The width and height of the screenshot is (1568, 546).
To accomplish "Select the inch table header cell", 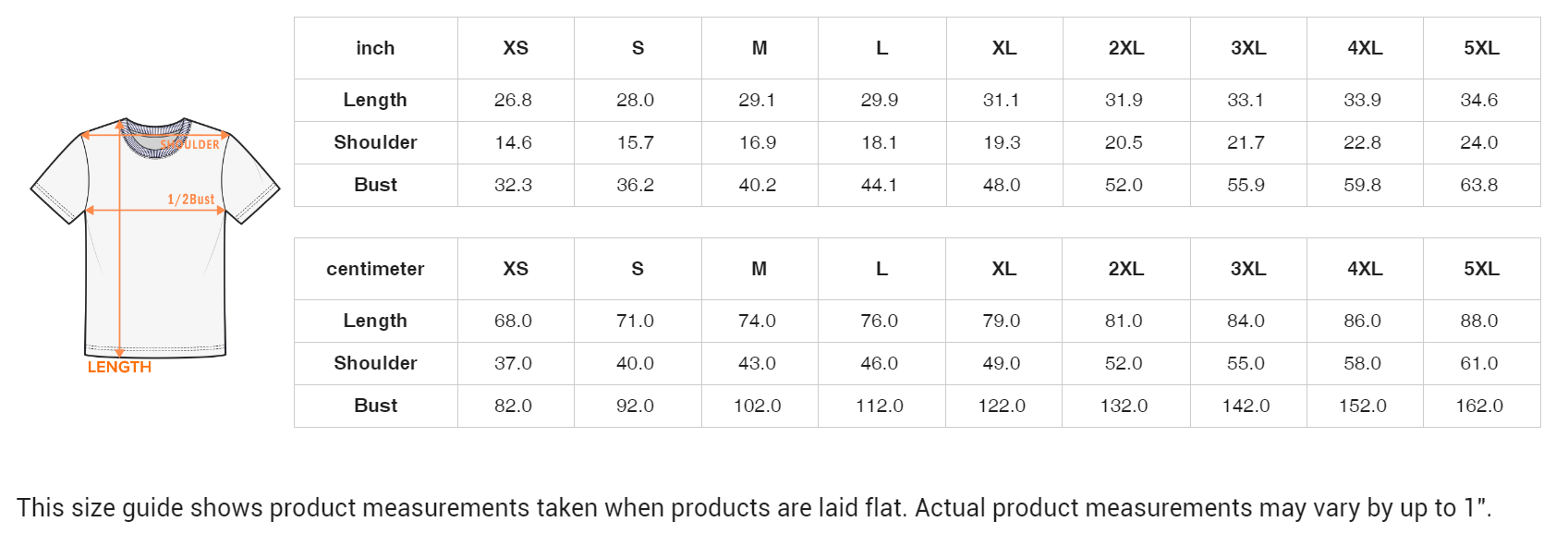I will tap(375, 48).
